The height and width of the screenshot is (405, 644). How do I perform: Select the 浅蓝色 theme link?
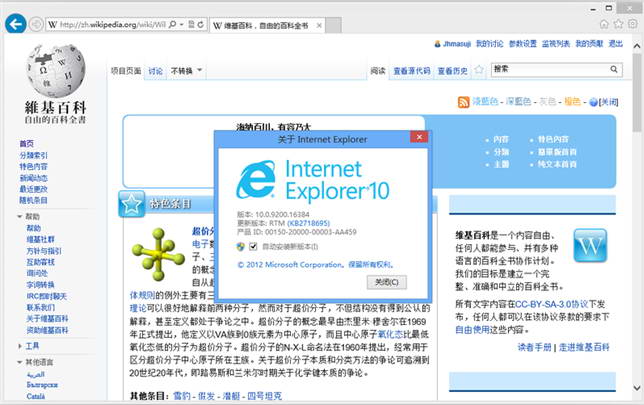click(485, 101)
